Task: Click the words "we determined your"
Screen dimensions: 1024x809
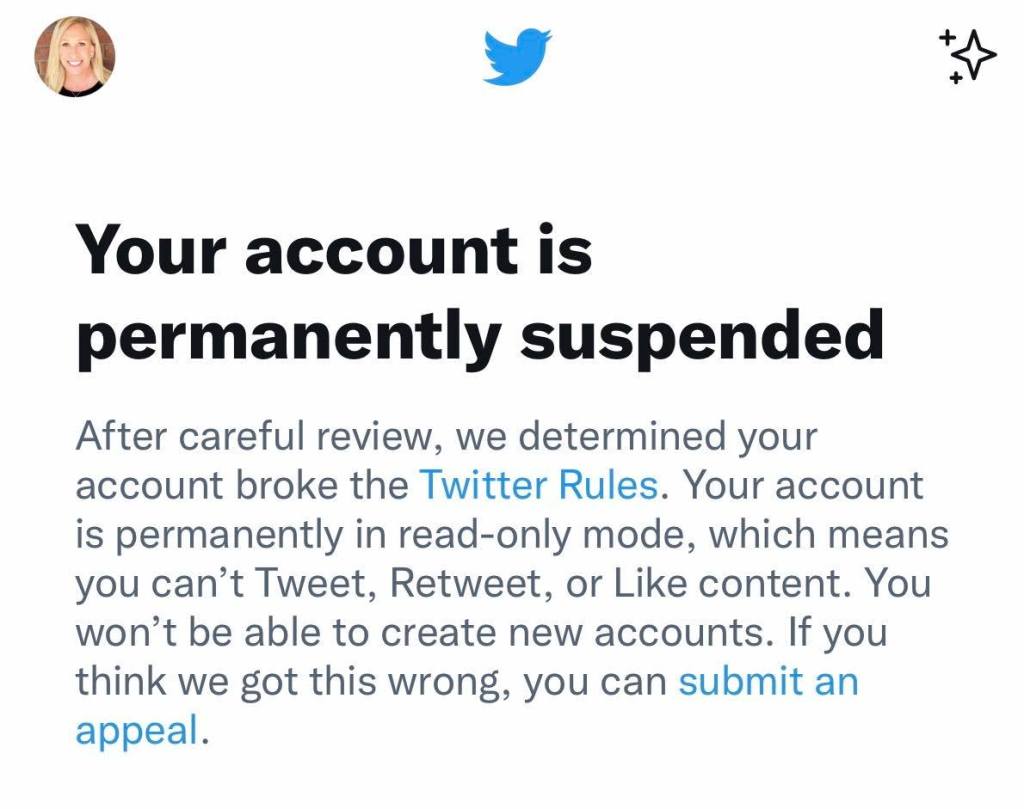Action: [634, 437]
